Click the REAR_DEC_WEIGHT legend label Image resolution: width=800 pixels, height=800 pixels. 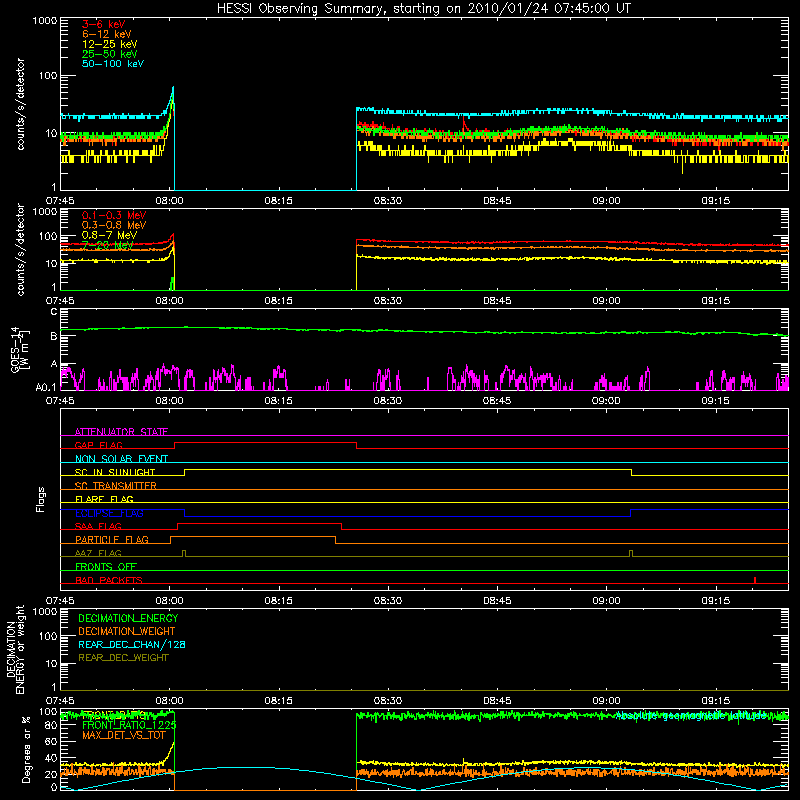[x=123, y=658]
